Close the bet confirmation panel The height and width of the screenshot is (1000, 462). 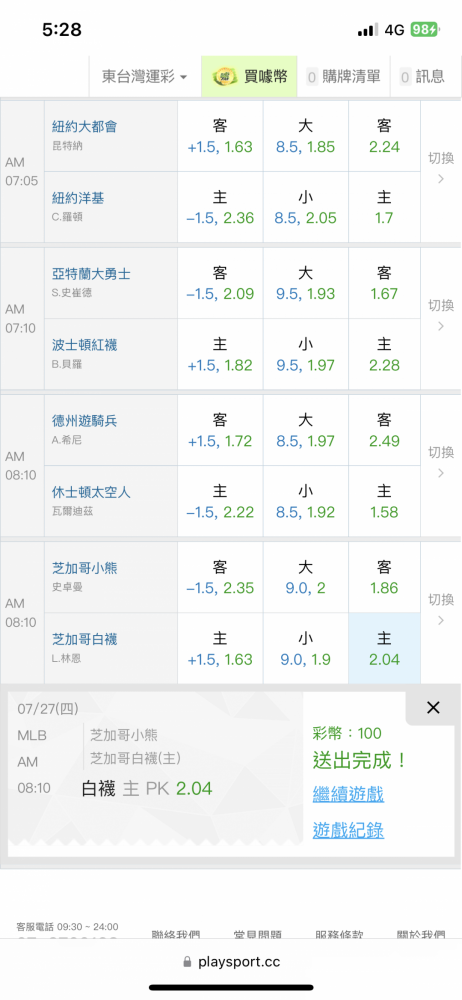click(433, 707)
